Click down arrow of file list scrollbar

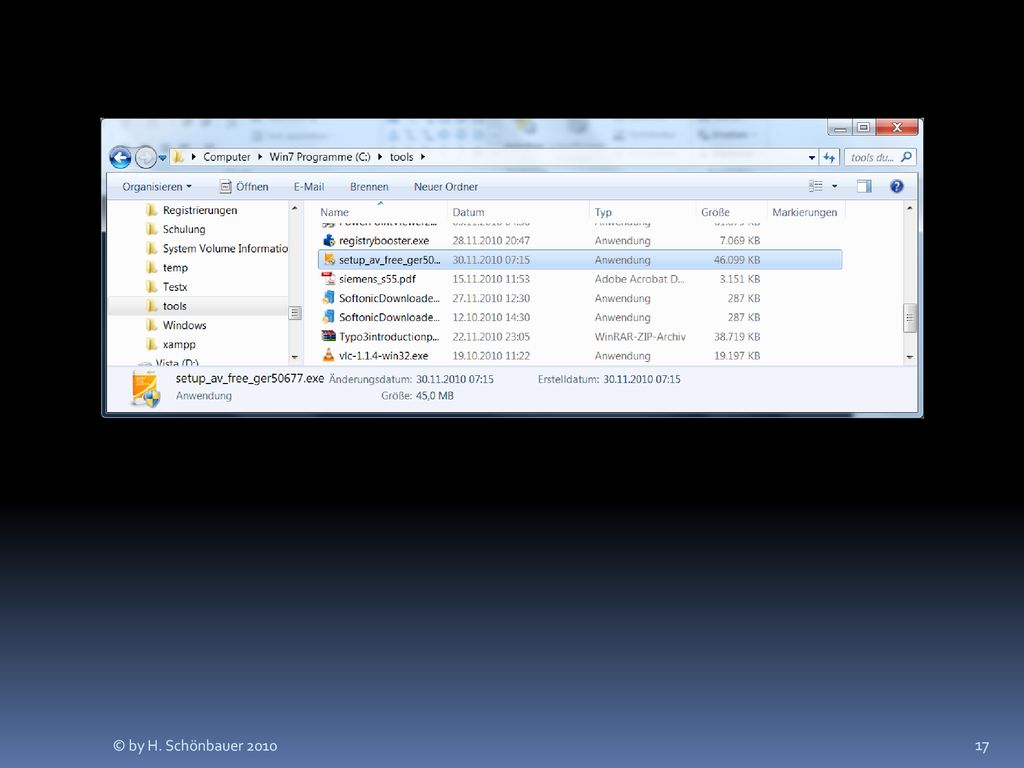point(910,357)
